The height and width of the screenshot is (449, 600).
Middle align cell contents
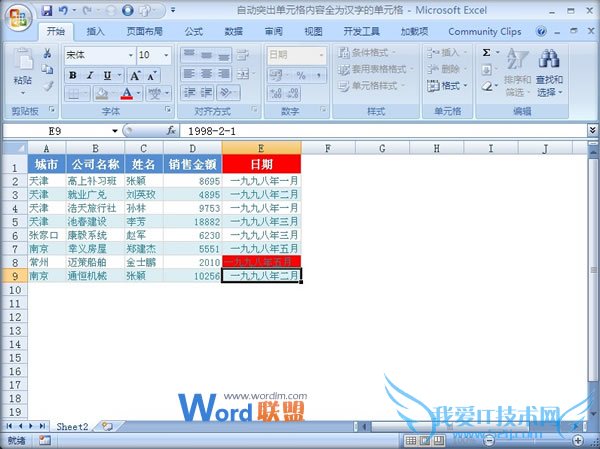[x=207, y=55]
